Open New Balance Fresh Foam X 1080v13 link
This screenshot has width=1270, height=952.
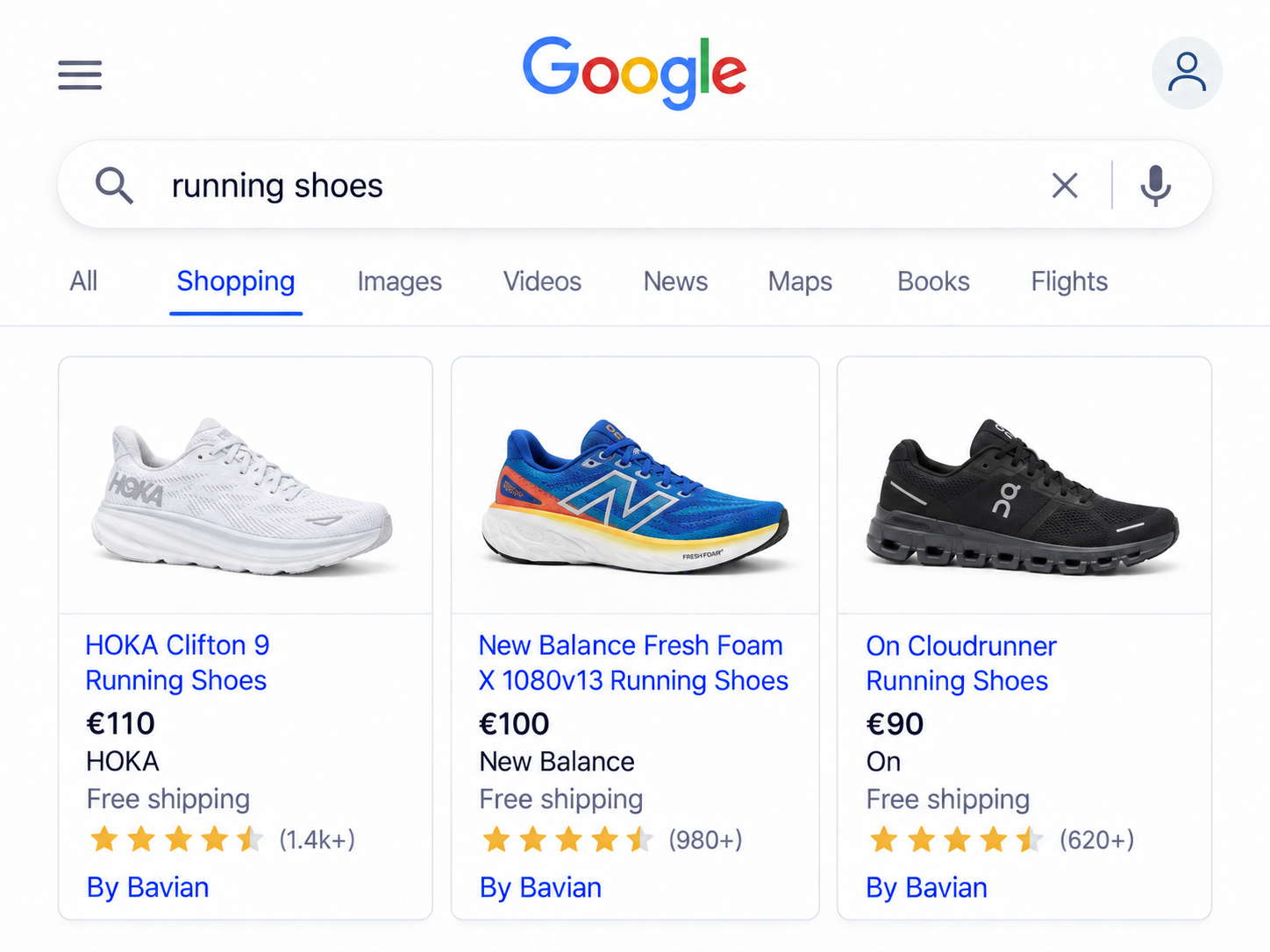(x=633, y=663)
